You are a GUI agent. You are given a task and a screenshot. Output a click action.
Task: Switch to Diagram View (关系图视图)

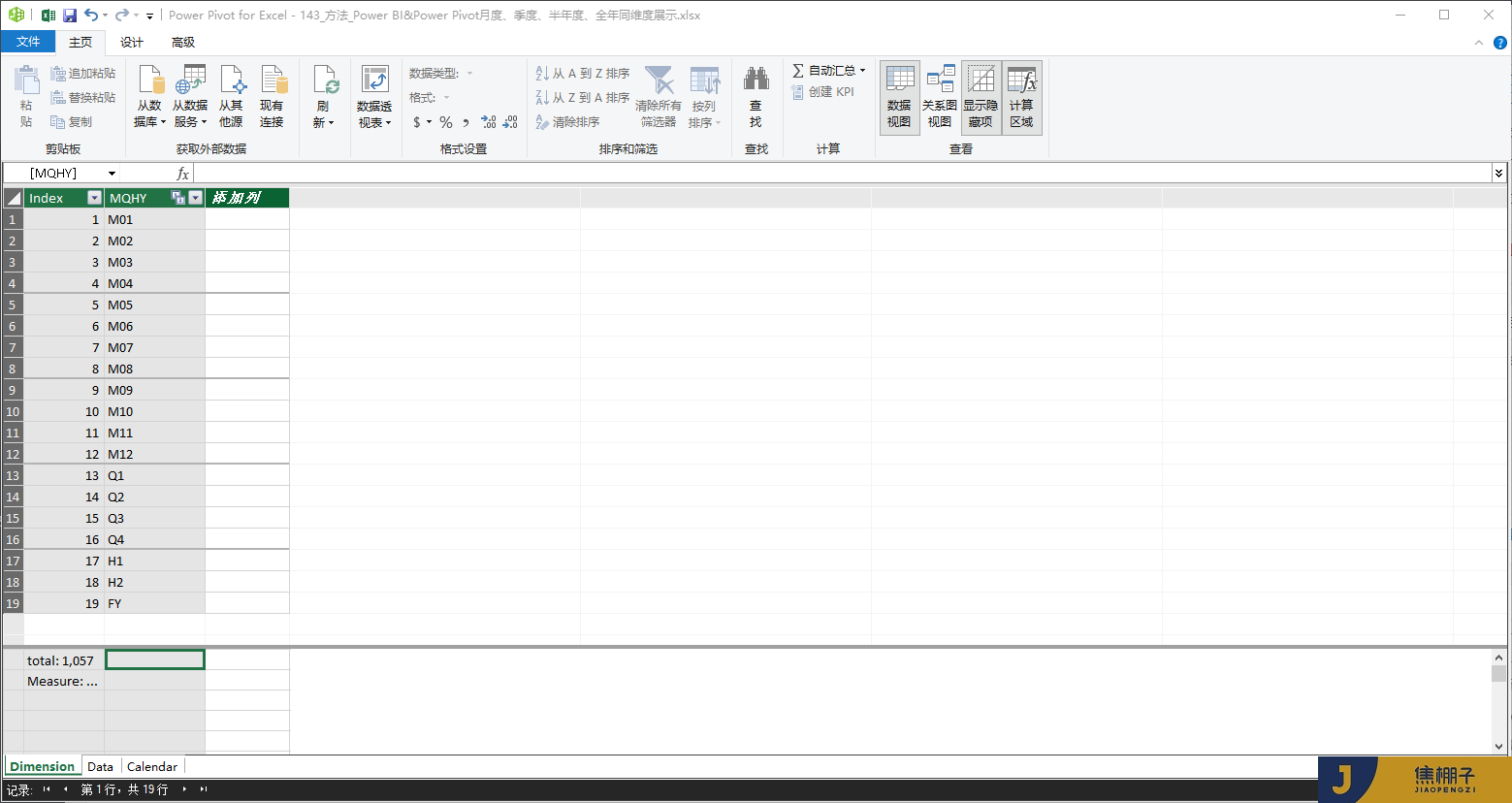[x=940, y=97]
